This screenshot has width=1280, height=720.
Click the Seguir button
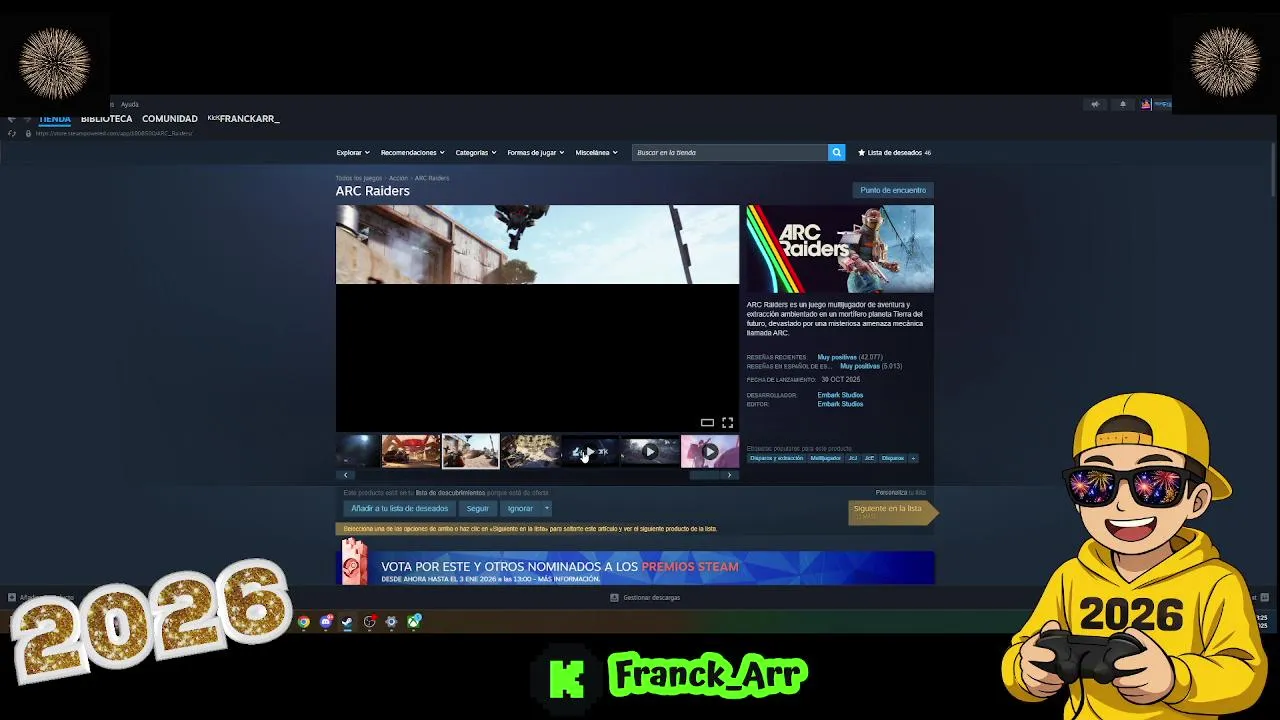click(x=478, y=508)
